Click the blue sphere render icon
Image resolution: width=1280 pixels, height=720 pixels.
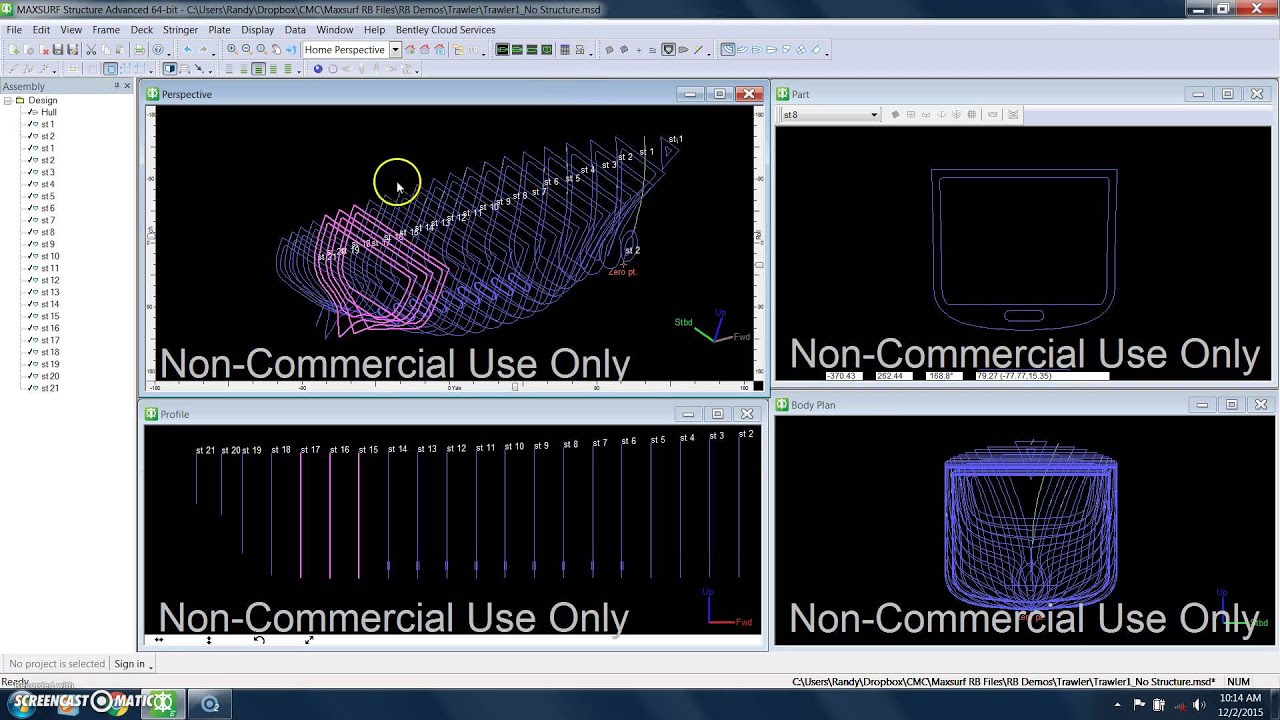(x=318, y=69)
